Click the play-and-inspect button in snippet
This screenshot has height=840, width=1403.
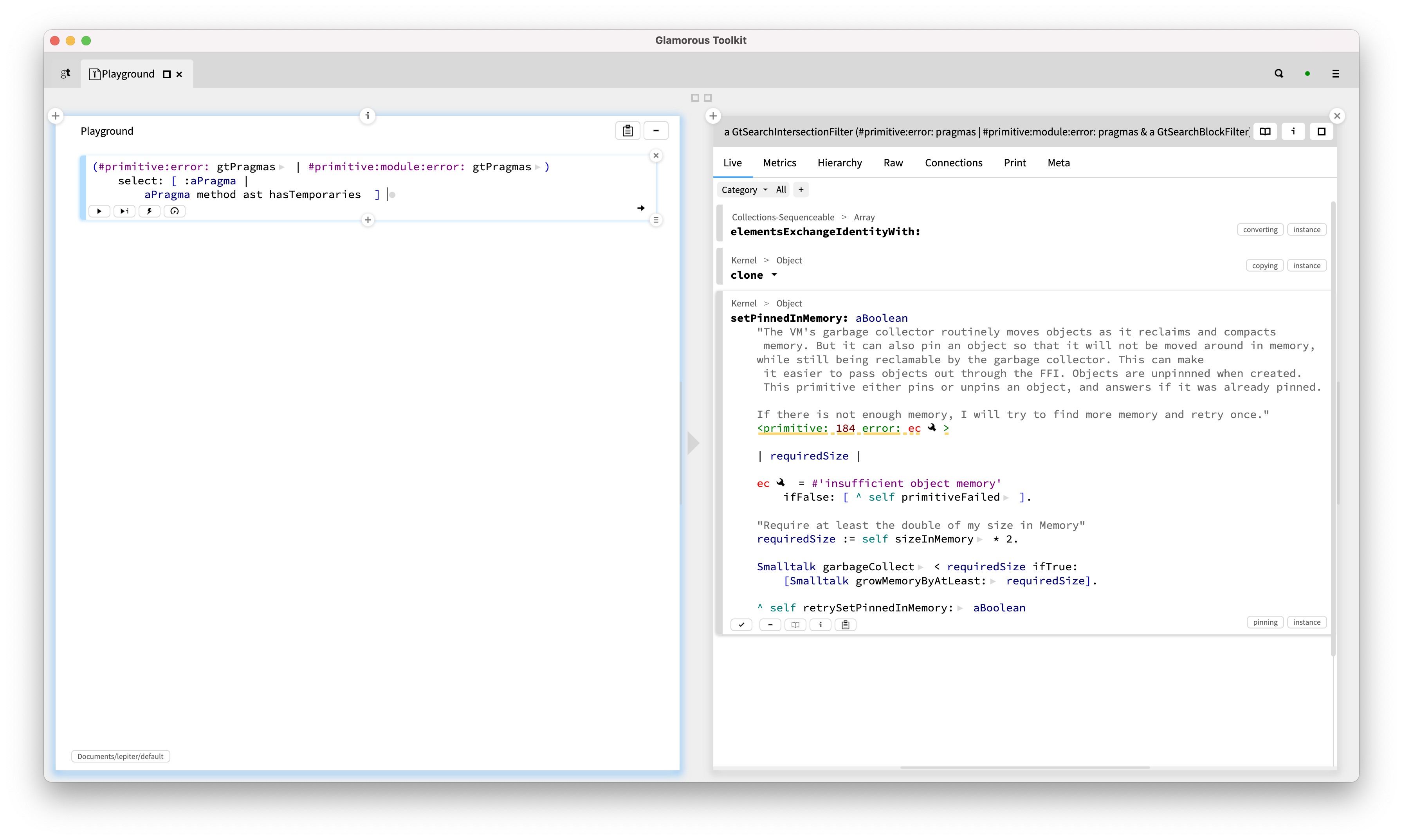click(x=124, y=211)
